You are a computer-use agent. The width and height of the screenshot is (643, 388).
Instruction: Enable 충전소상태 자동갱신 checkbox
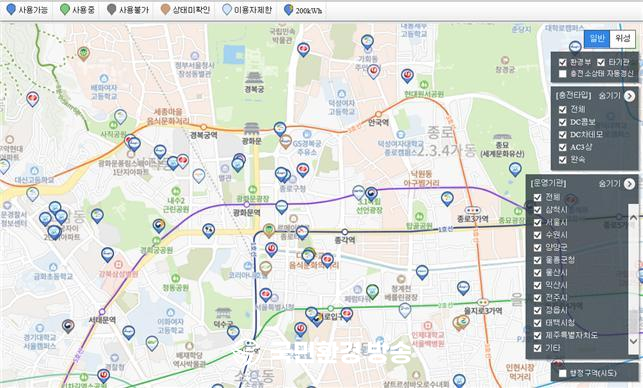pyautogui.click(x=563, y=74)
